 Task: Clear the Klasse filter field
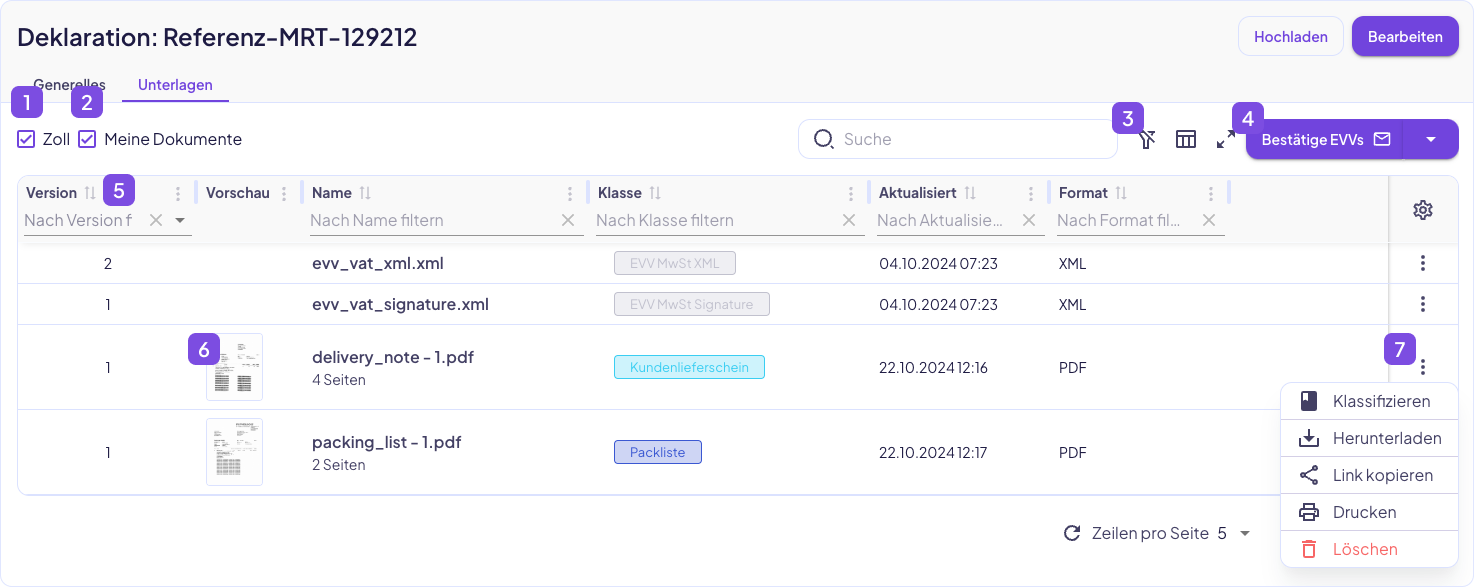849,220
